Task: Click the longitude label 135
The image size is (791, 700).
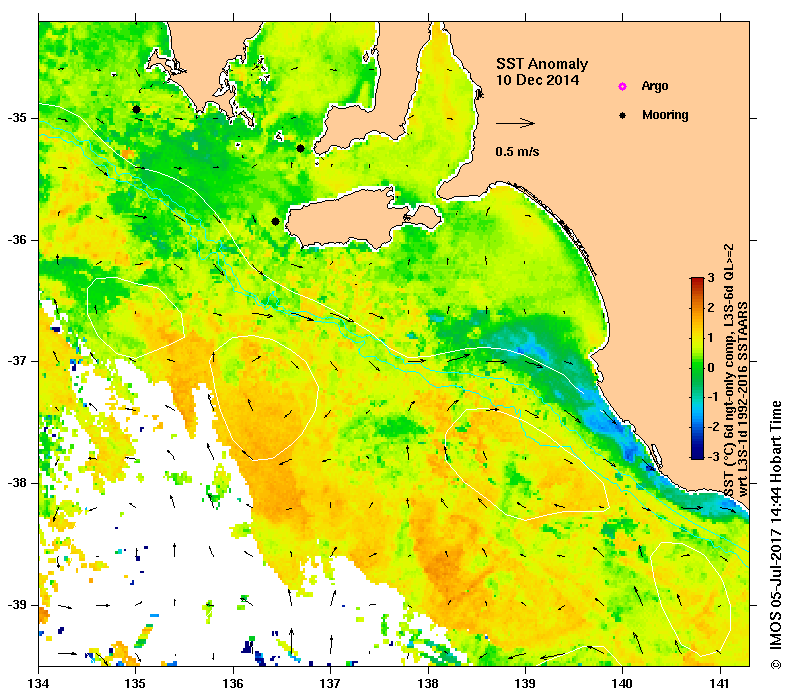Action: pos(136,684)
